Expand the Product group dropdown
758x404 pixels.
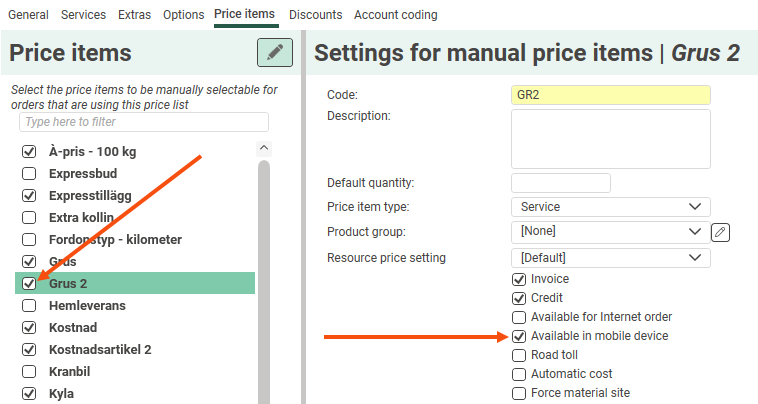[610, 232]
